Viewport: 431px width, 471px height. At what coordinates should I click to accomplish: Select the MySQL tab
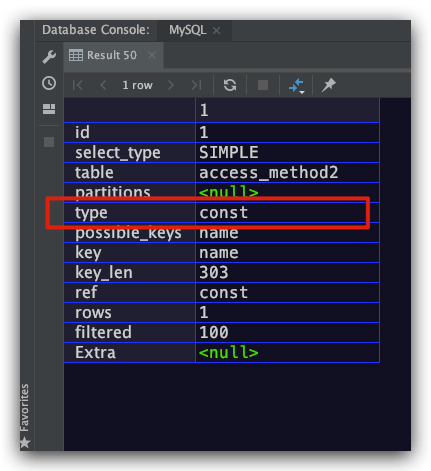coord(194,30)
